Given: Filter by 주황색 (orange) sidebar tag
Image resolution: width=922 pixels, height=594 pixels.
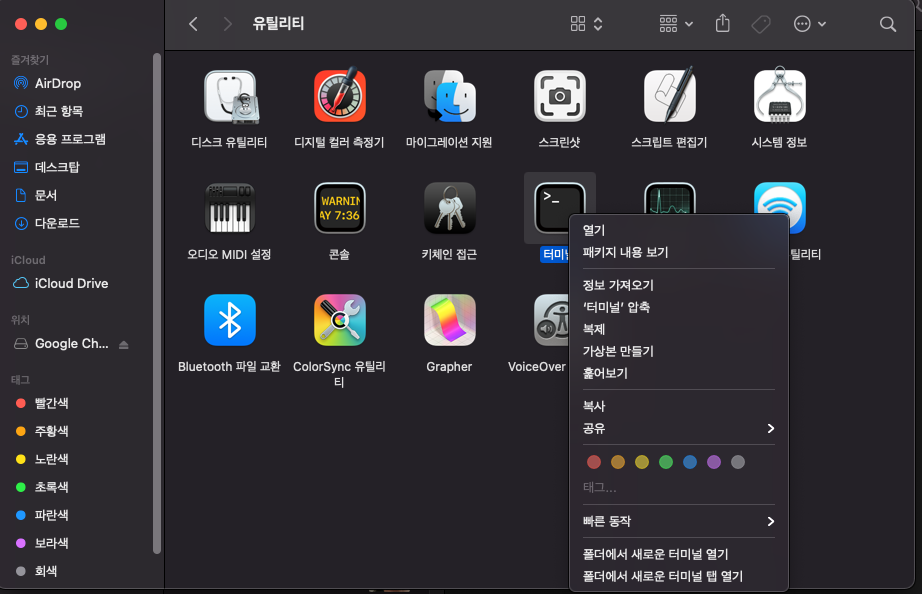Looking at the screenshot, I should [x=42, y=432].
